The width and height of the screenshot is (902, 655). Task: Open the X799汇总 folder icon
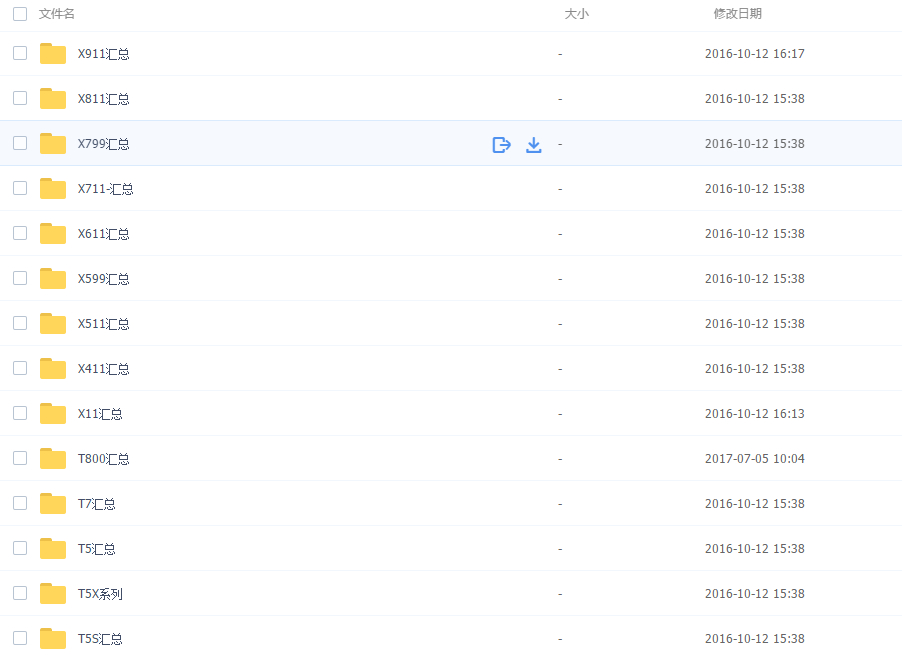[53, 143]
